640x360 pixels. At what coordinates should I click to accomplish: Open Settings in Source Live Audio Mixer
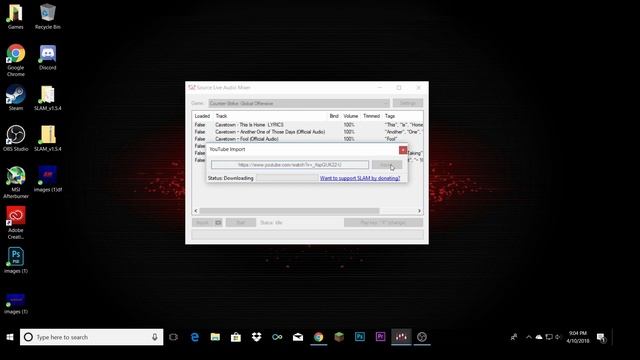[408, 103]
